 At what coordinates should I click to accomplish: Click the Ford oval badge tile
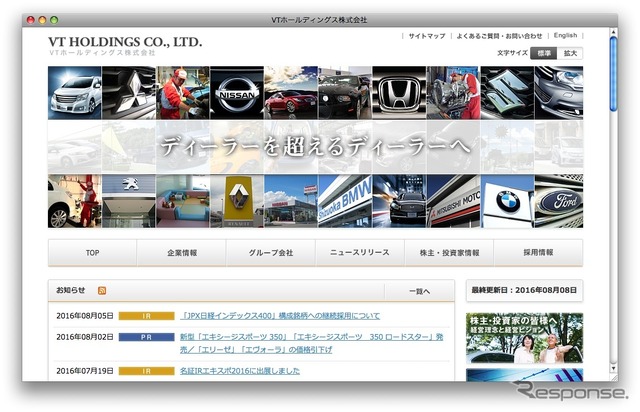pyautogui.click(x=559, y=201)
